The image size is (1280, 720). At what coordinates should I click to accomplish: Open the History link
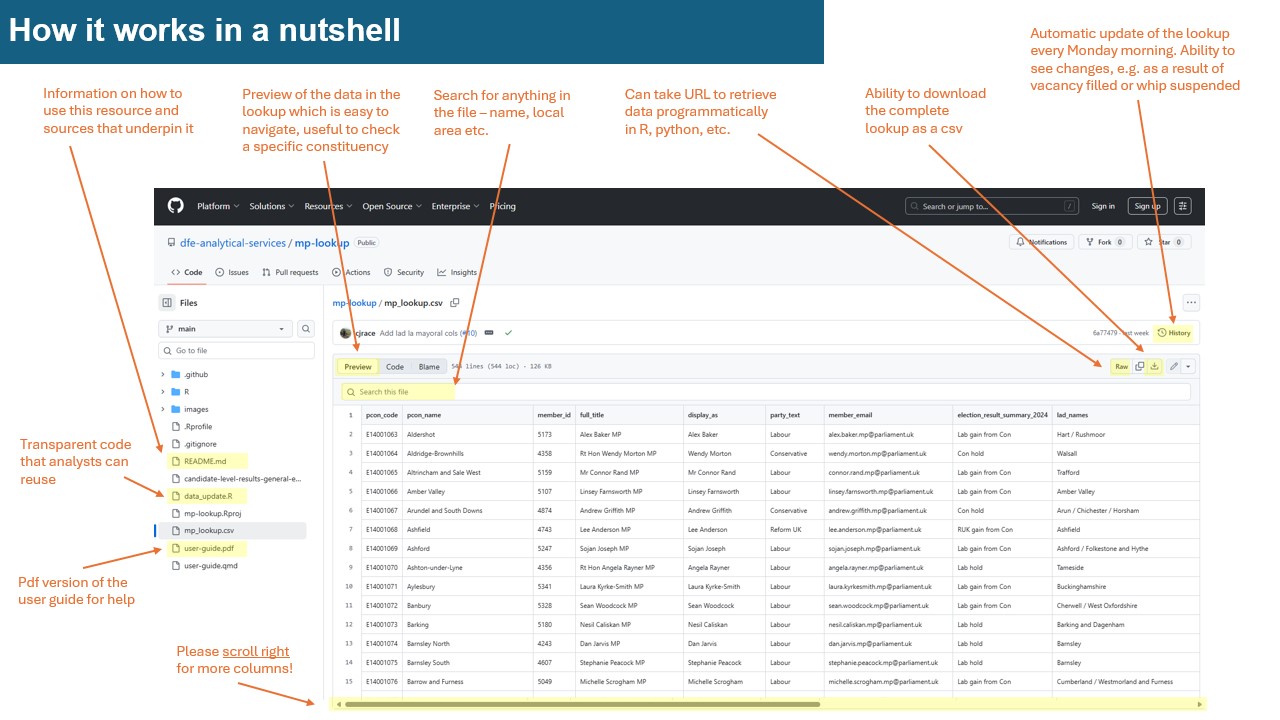pyautogui.click(x=1174, y=333)
